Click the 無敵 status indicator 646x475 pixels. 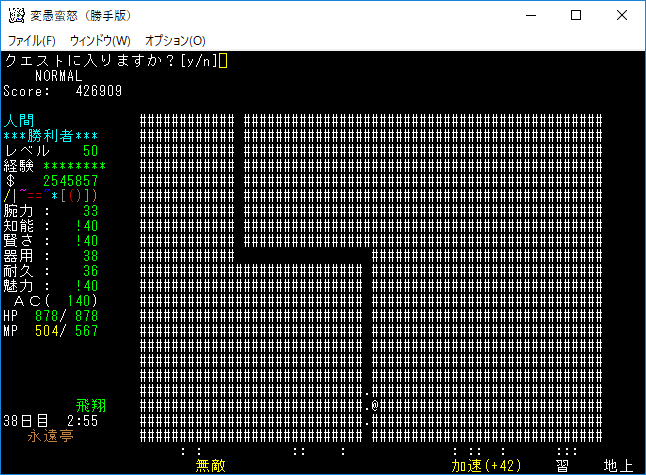211,466
